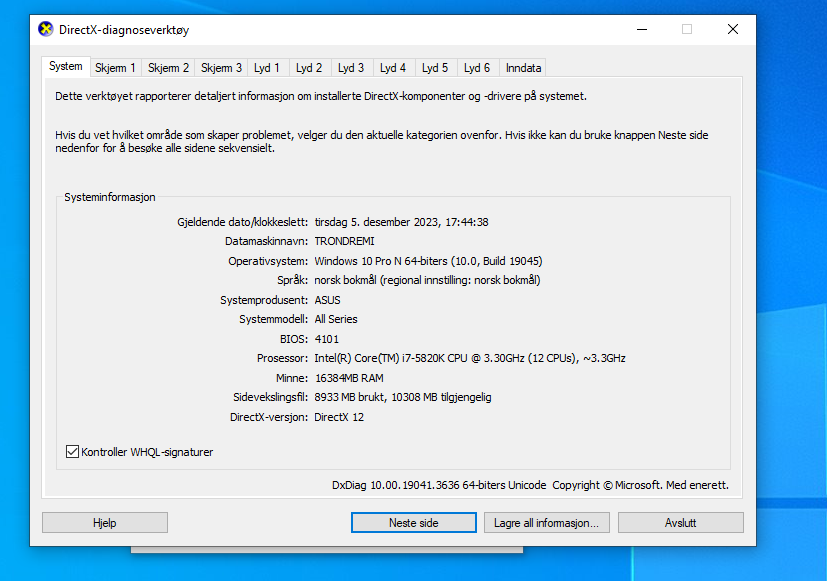The width and height of the screenshot is (827, 581).
Task: Click Lagre all informasjon button
Action: [546, 522]
